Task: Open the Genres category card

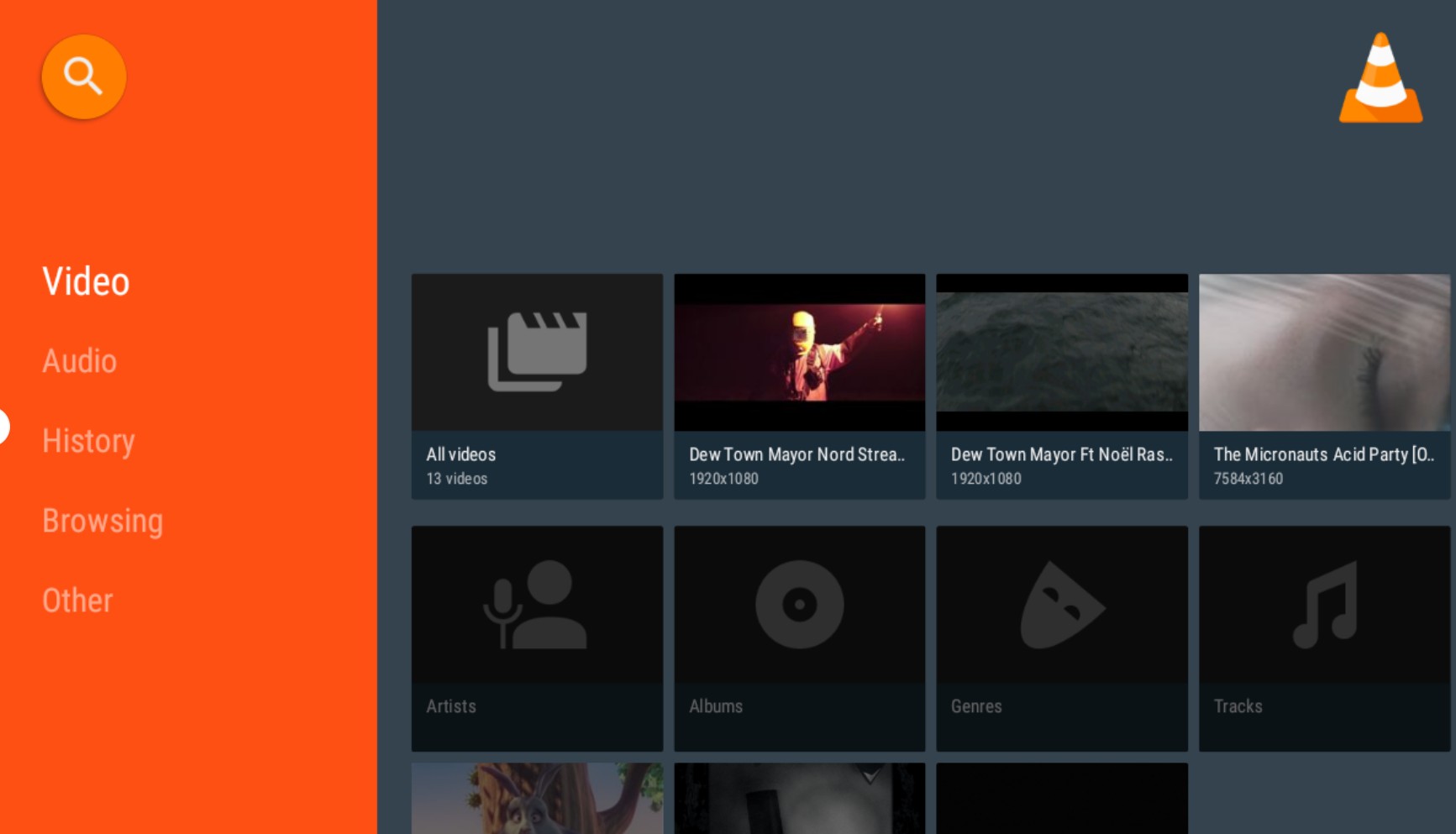Action: point(1061,638)
